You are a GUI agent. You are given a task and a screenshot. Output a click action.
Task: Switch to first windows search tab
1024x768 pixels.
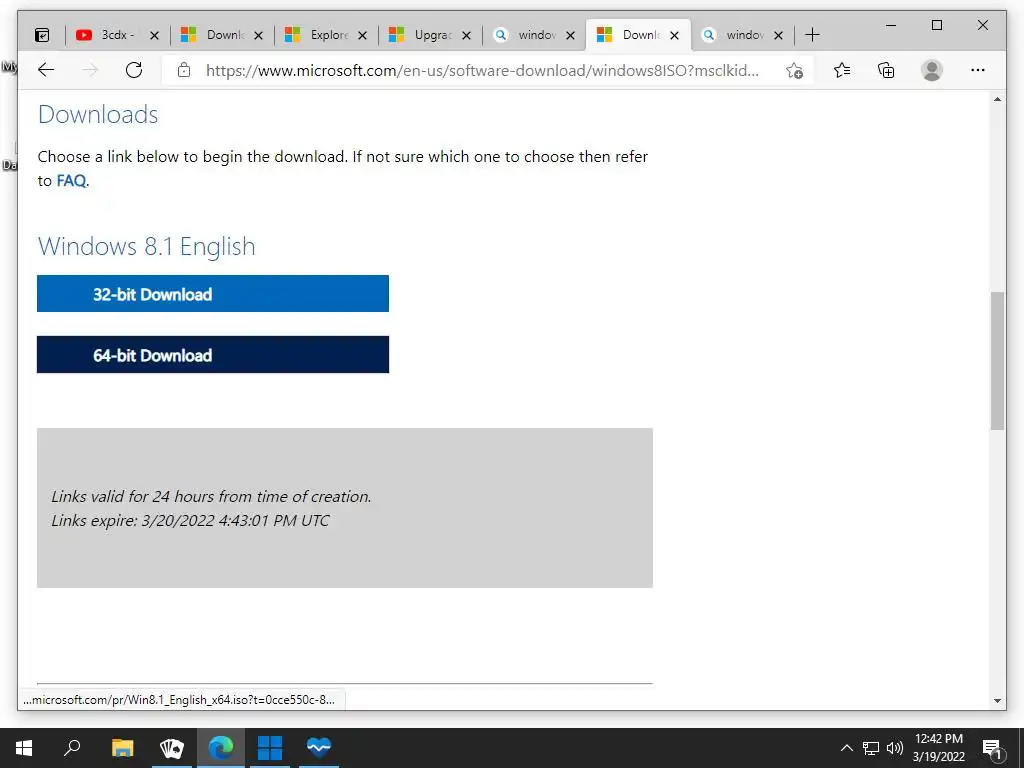[525, 35]
